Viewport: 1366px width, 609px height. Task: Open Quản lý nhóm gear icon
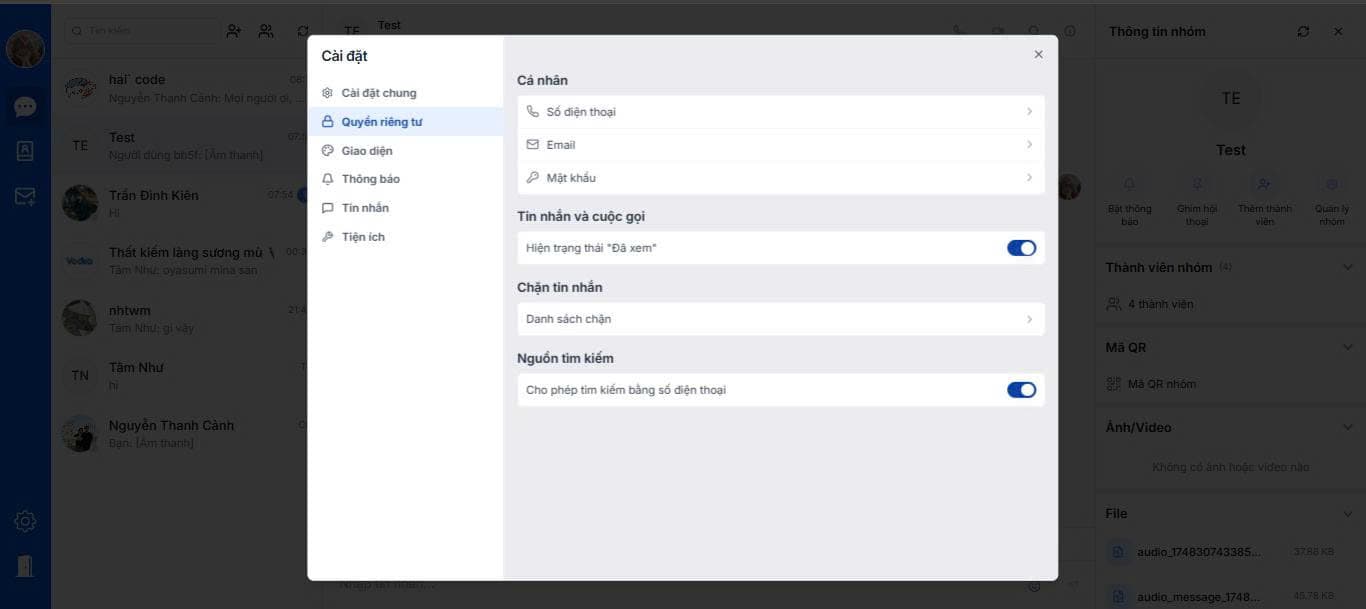(1332, 184)
